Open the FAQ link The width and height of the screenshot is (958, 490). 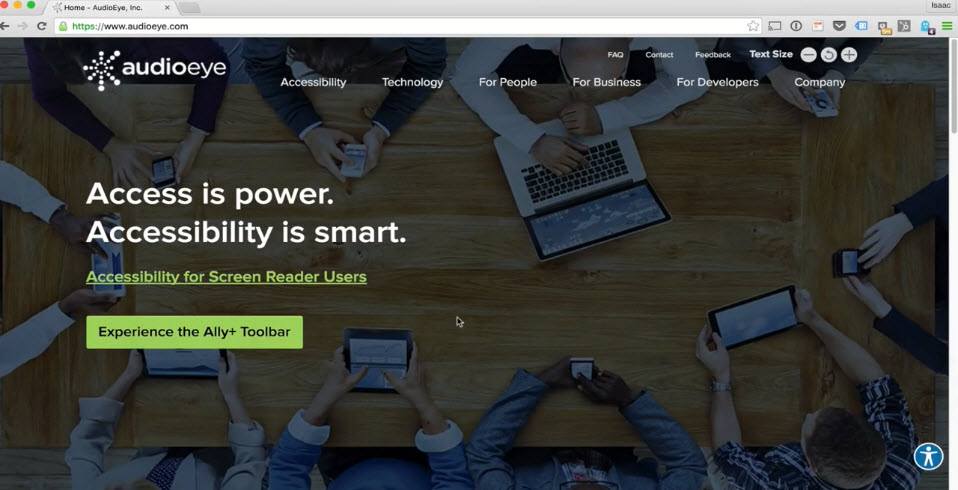[x=615, y=55]
